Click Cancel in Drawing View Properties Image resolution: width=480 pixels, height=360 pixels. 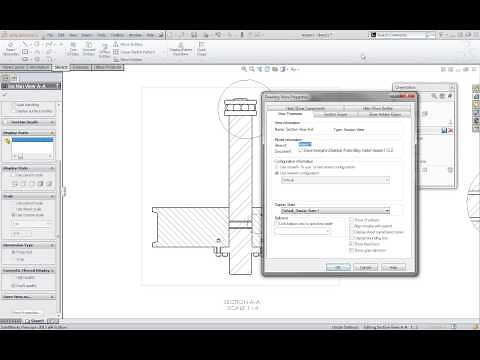tap(365, 267)
